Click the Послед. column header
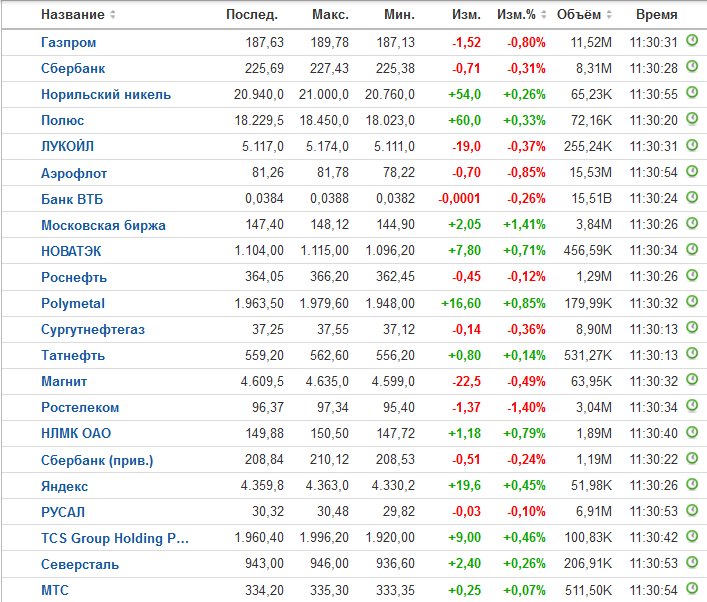This screenshot has height=602, width=707. (252, 14)
